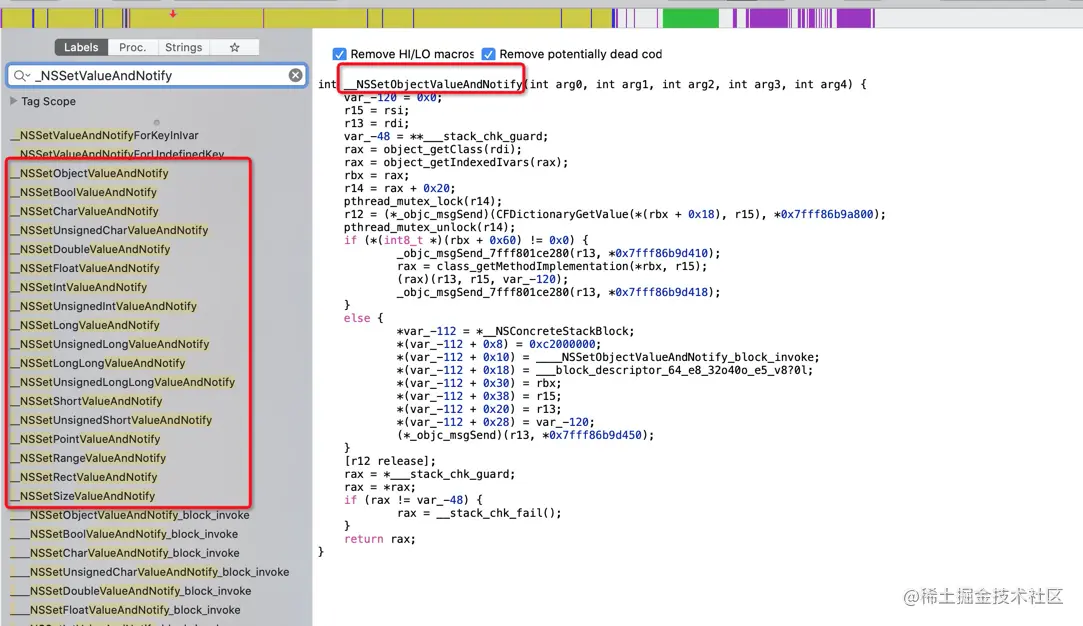Select ___NSSetFloatValueAndNotify_block_invoke label
This screenshot has width=1083, height=626.
pyautogui.click(x=126, y=610)
